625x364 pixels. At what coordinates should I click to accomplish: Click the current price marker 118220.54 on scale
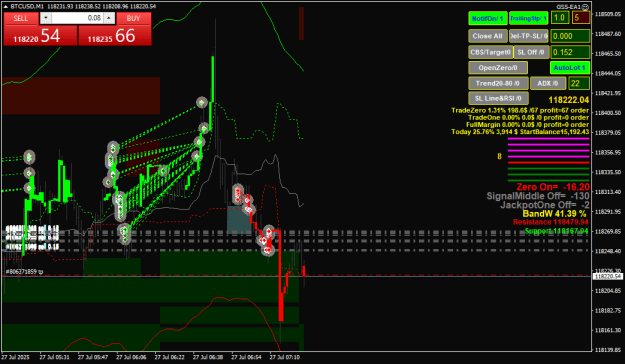pyautogui.click(x=607, y=276)
